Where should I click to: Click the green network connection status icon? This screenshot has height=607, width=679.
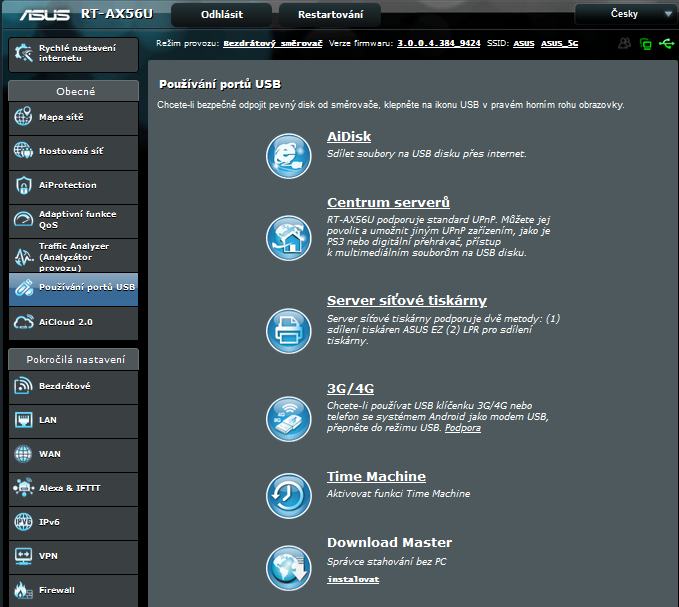(x=645, y=45)
